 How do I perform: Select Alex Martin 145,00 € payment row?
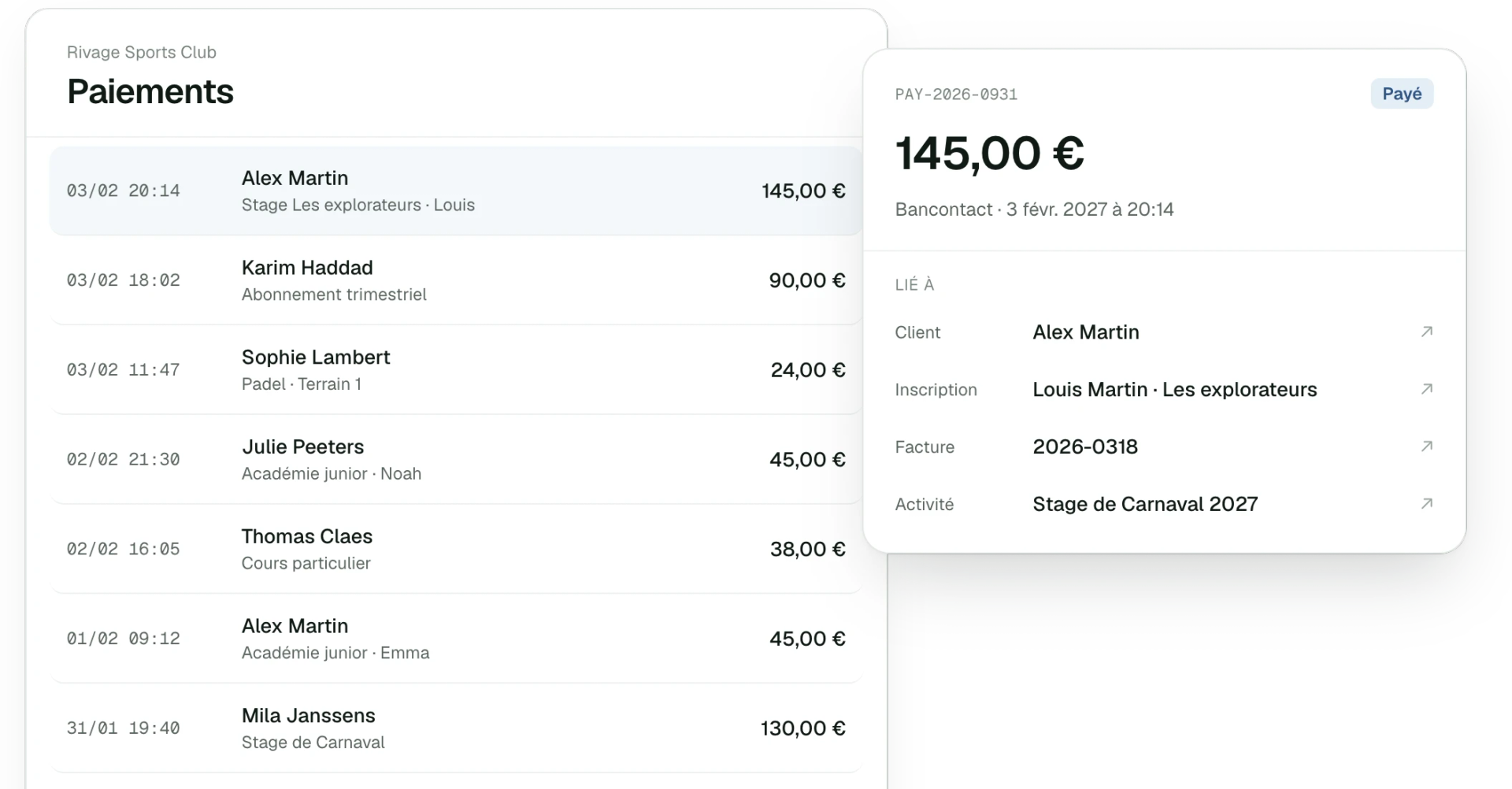tap(456, 191)
